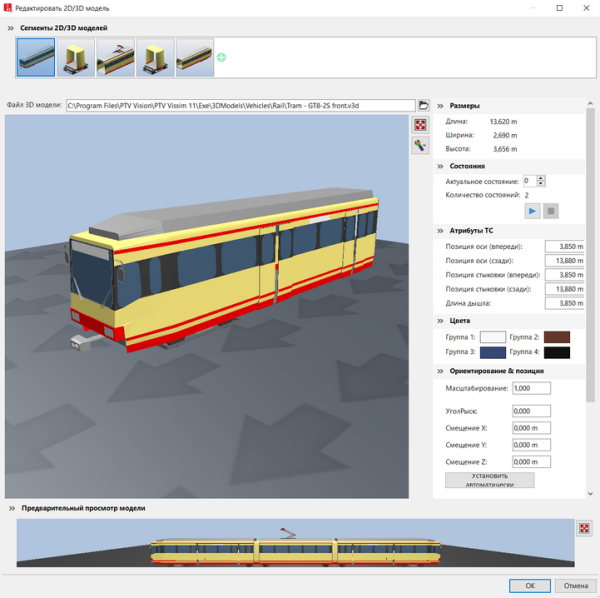The height and width of the screenshot is (598, 600).
Task: Add a new model segment with green plus
Action: pos(221,58)
